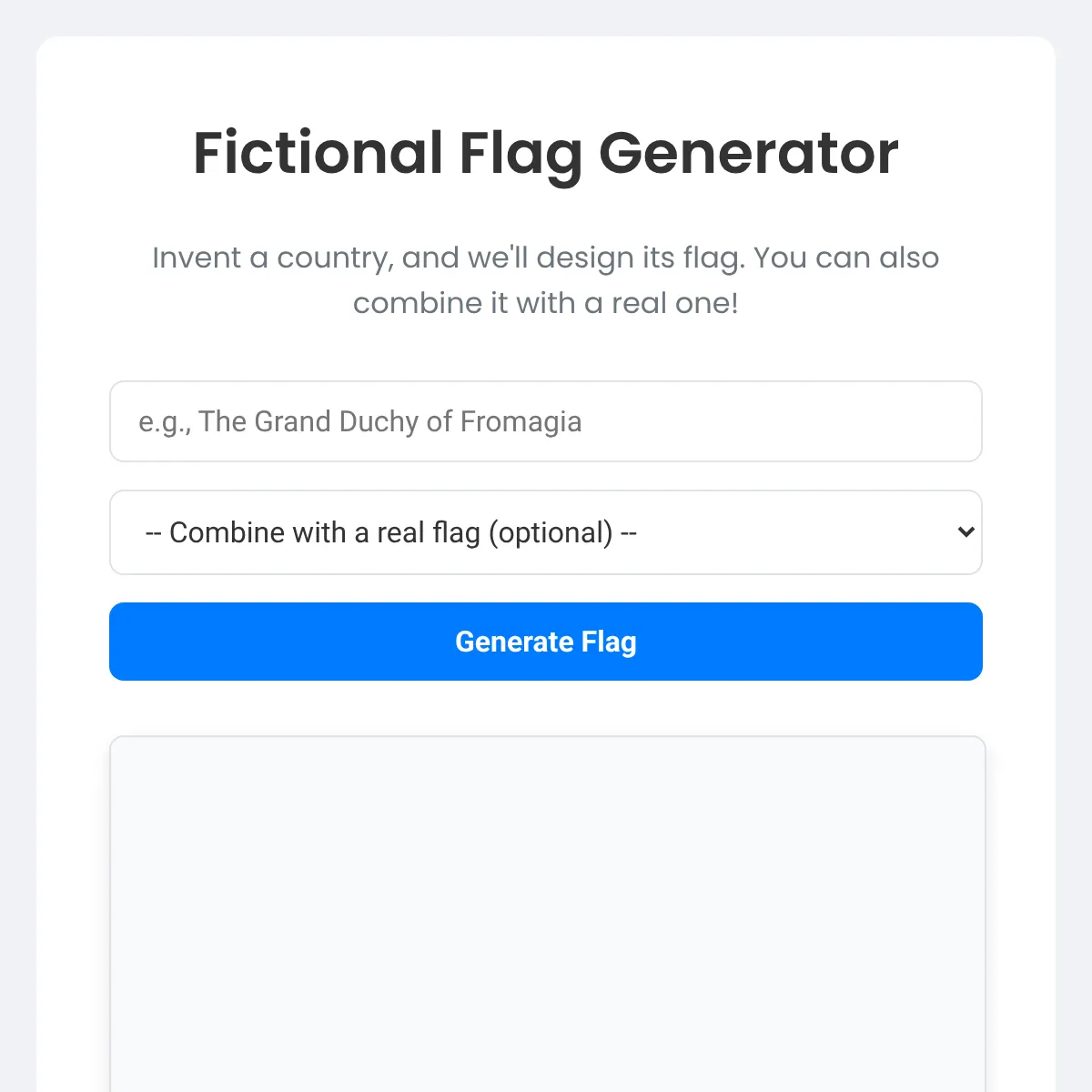Open the Combine with a real flag dropdown
Screen dimensions: 1092x1092
[546, 532]
